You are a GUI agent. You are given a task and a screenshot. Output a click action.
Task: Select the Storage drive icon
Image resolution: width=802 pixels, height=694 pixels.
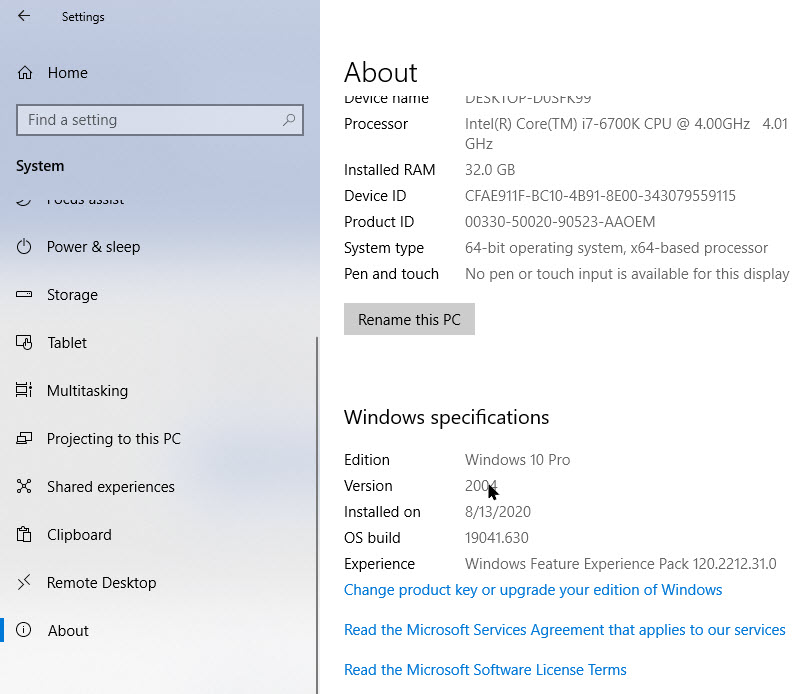point(26,295)
